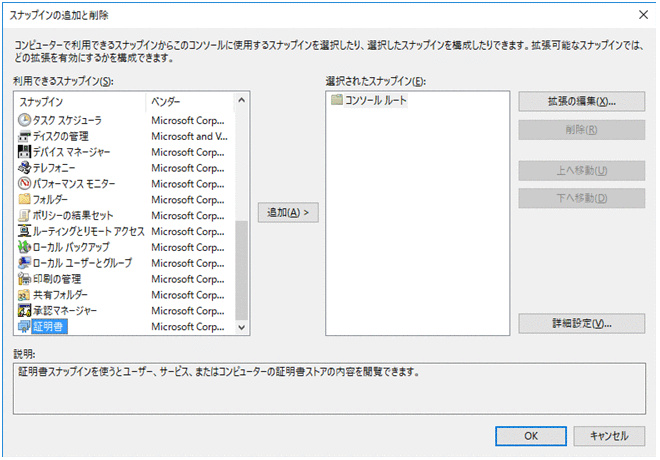This screenshot has height=460, width=660.
Task: Click the snap-in list scroll up arrow
Action: tap(242, 100)
